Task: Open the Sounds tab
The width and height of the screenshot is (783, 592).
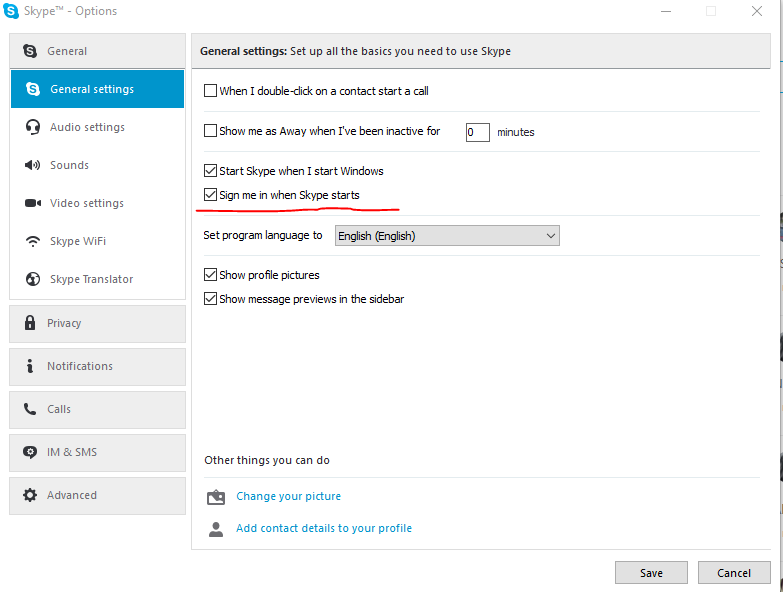Action: coord(97,165)
